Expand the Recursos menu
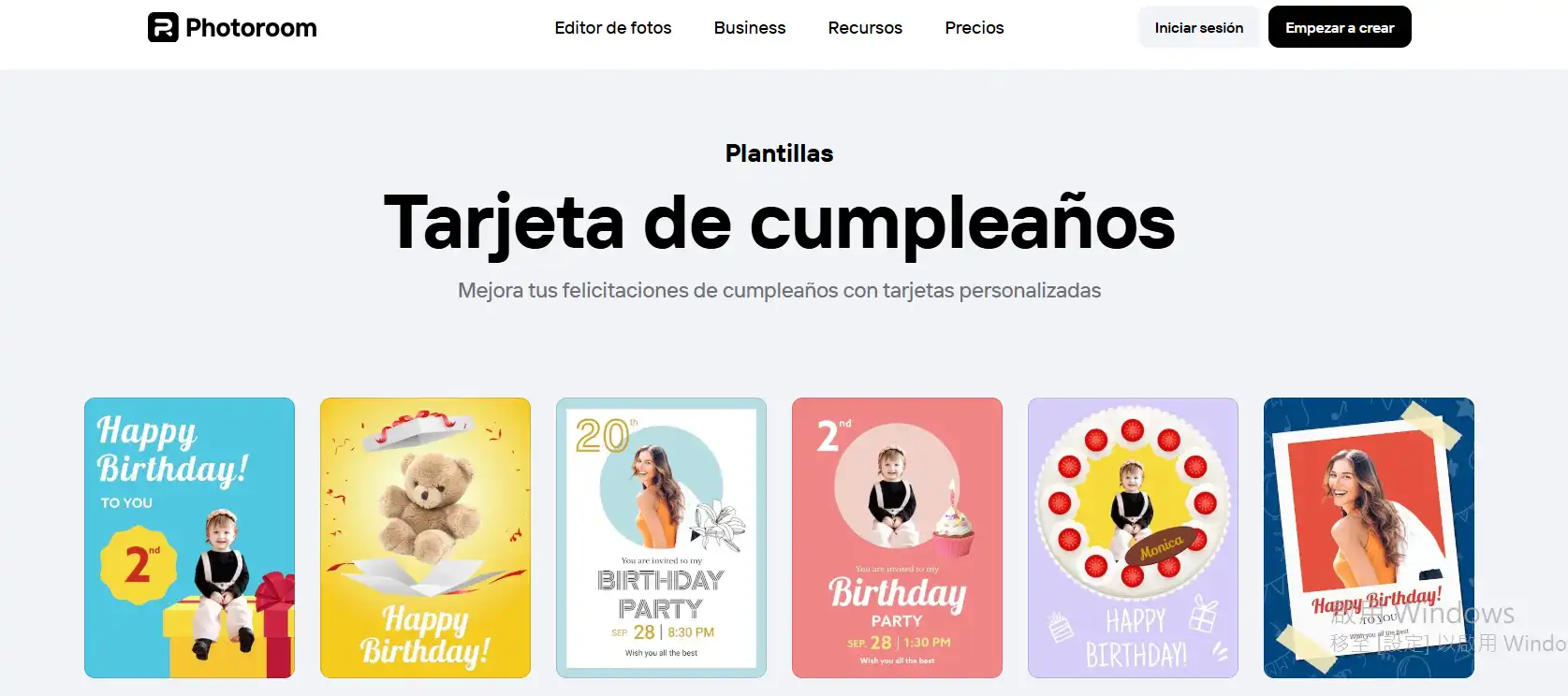 pos(865,28)
